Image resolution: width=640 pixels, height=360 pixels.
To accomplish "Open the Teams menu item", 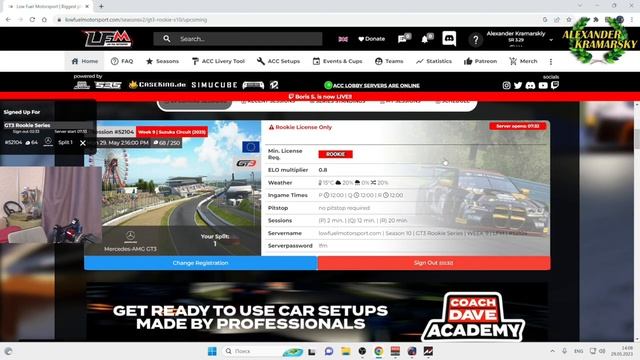I will [x=389, y=61].
